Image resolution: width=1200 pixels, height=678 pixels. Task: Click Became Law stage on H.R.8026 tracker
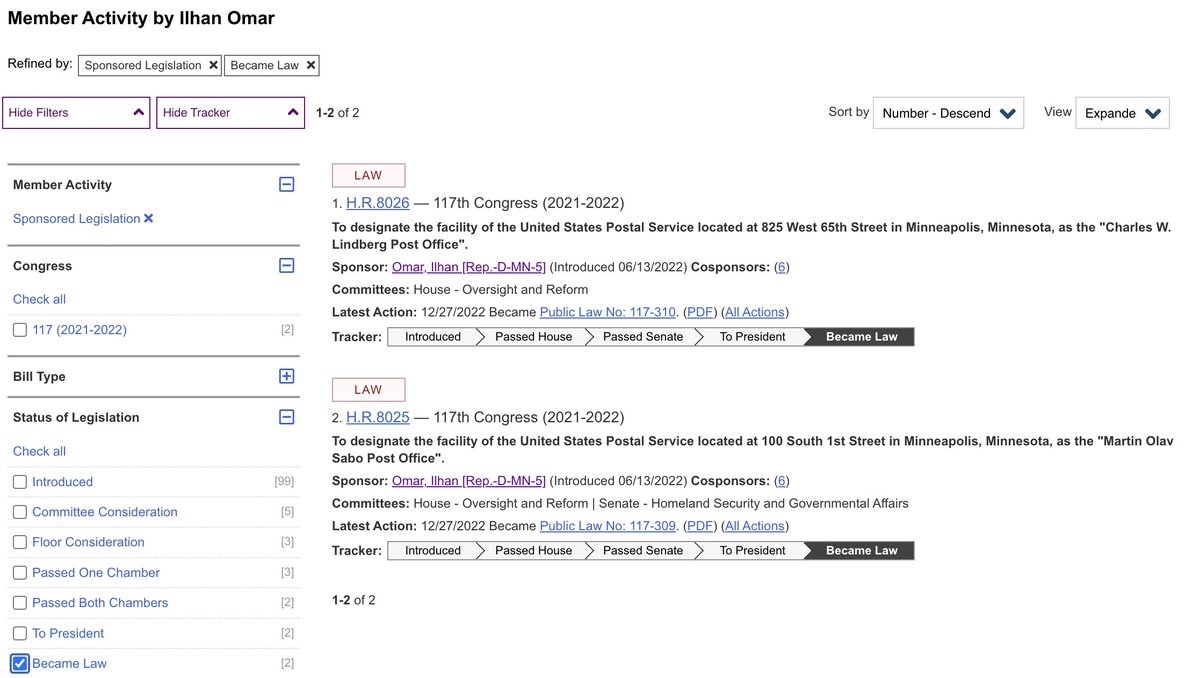click(x=858, y=336)
